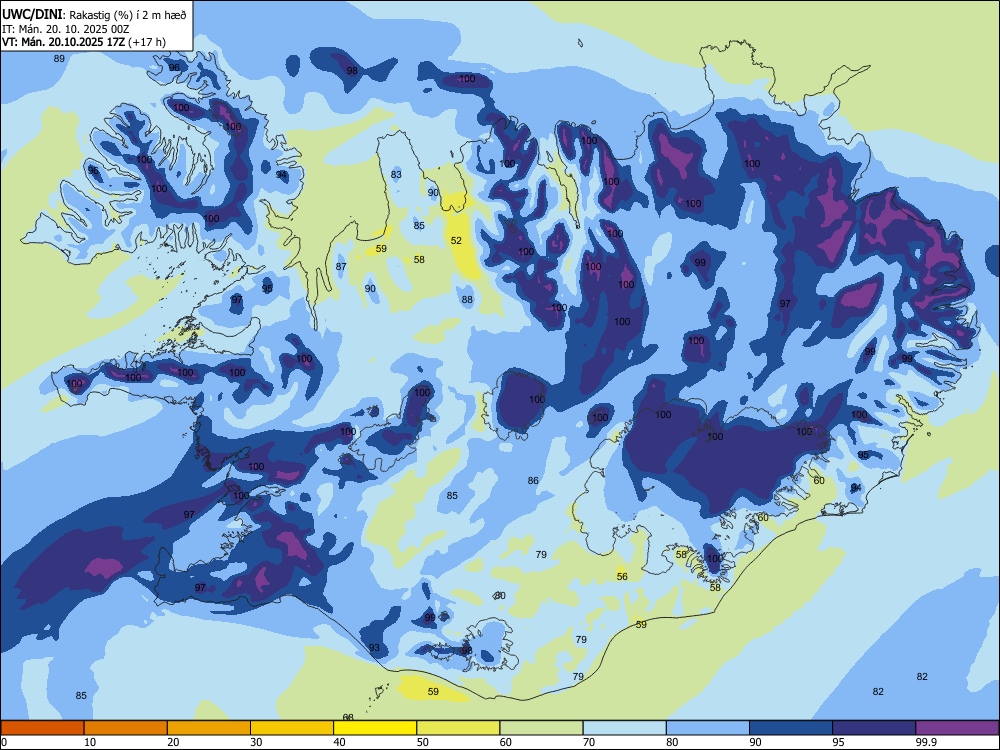The height and width of the screenshot is (750, 1000).
Task: Click the humidity value 87 on the map
Action: click(x=341, y=267)
